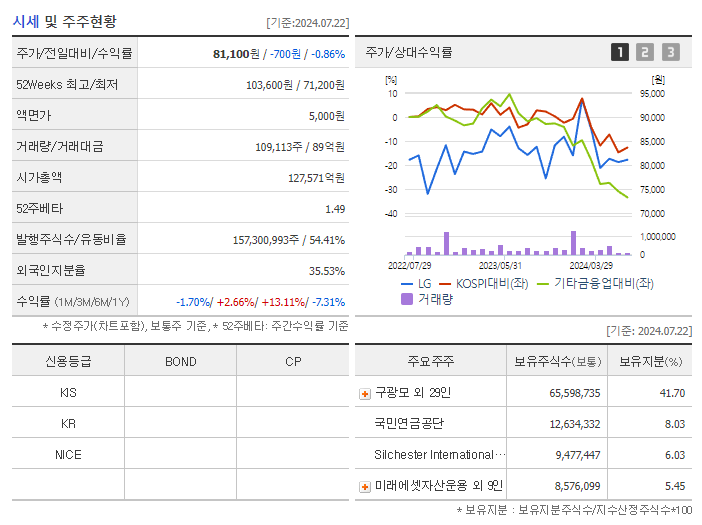Viewport: 702px width, 525px height.
Task: Expand 구광모 외 29인 shareholder group
Action: (365, 394)
